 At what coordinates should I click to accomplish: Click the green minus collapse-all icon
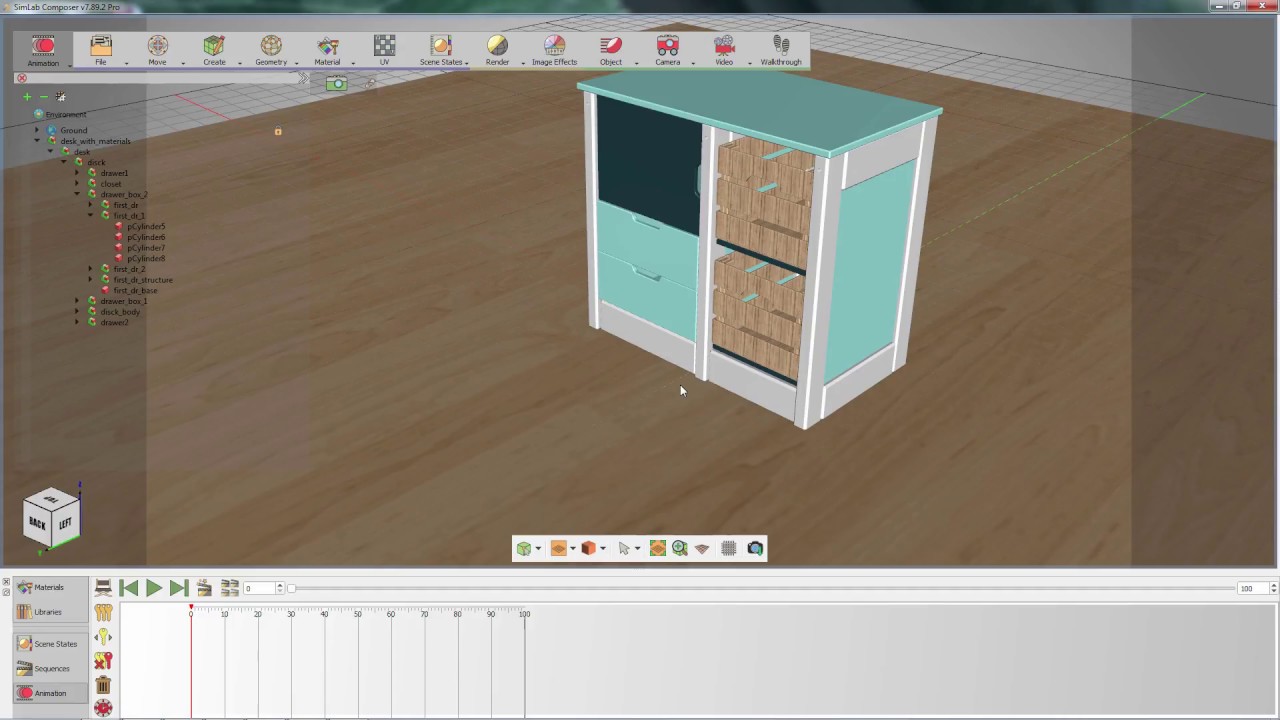(43, 97)
